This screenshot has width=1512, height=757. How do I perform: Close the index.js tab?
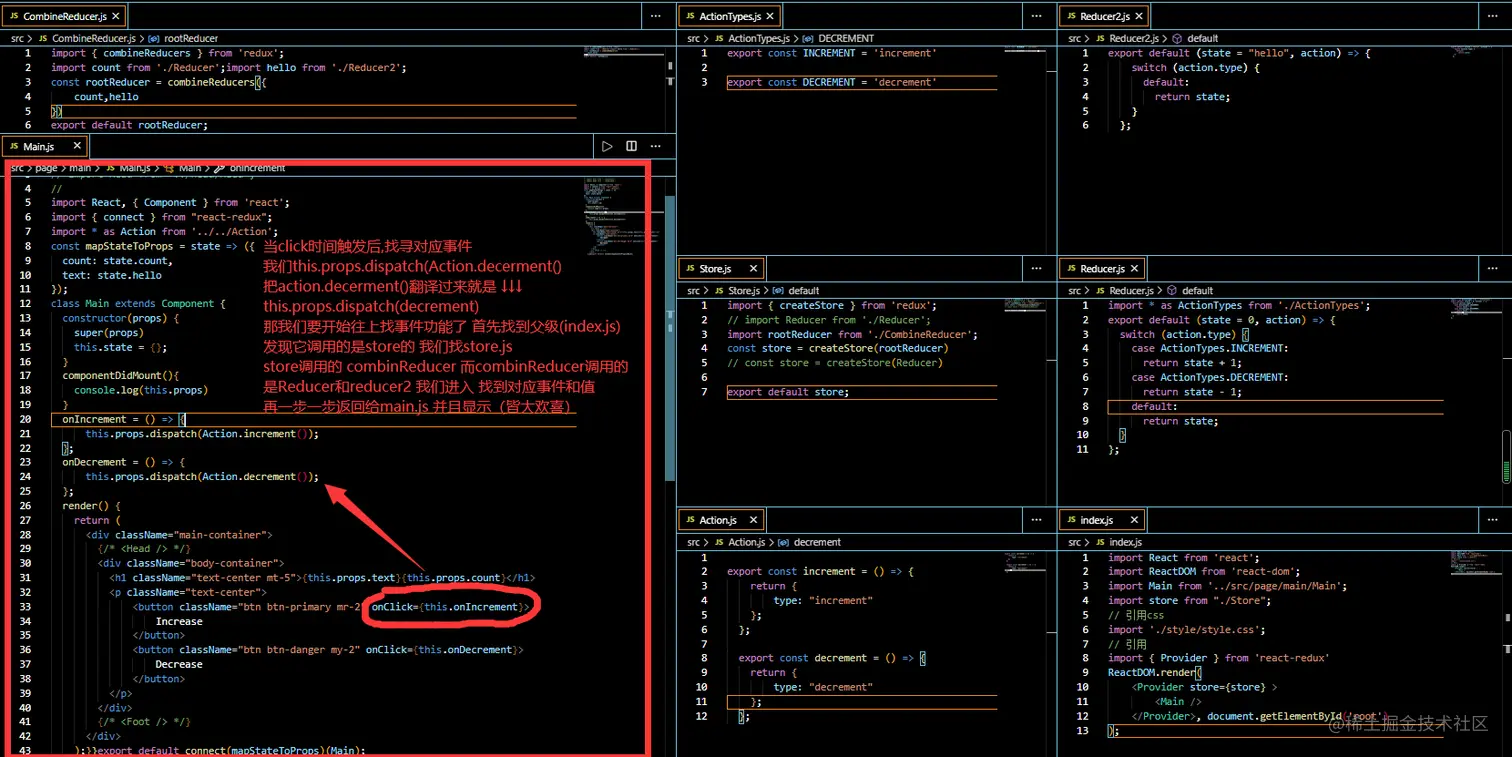[1134, 520]
